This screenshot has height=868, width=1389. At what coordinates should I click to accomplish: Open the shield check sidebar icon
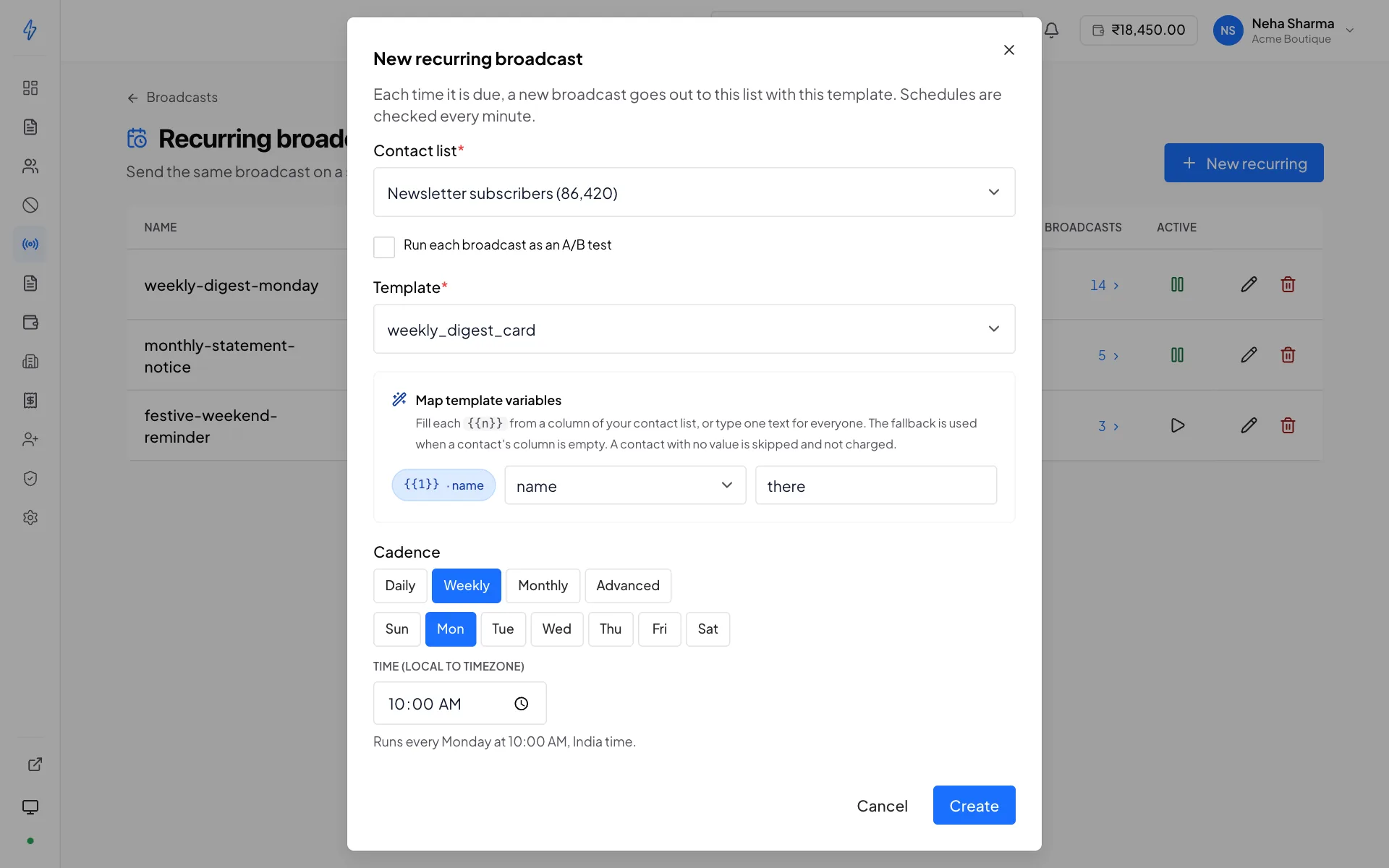coord(30,479)
